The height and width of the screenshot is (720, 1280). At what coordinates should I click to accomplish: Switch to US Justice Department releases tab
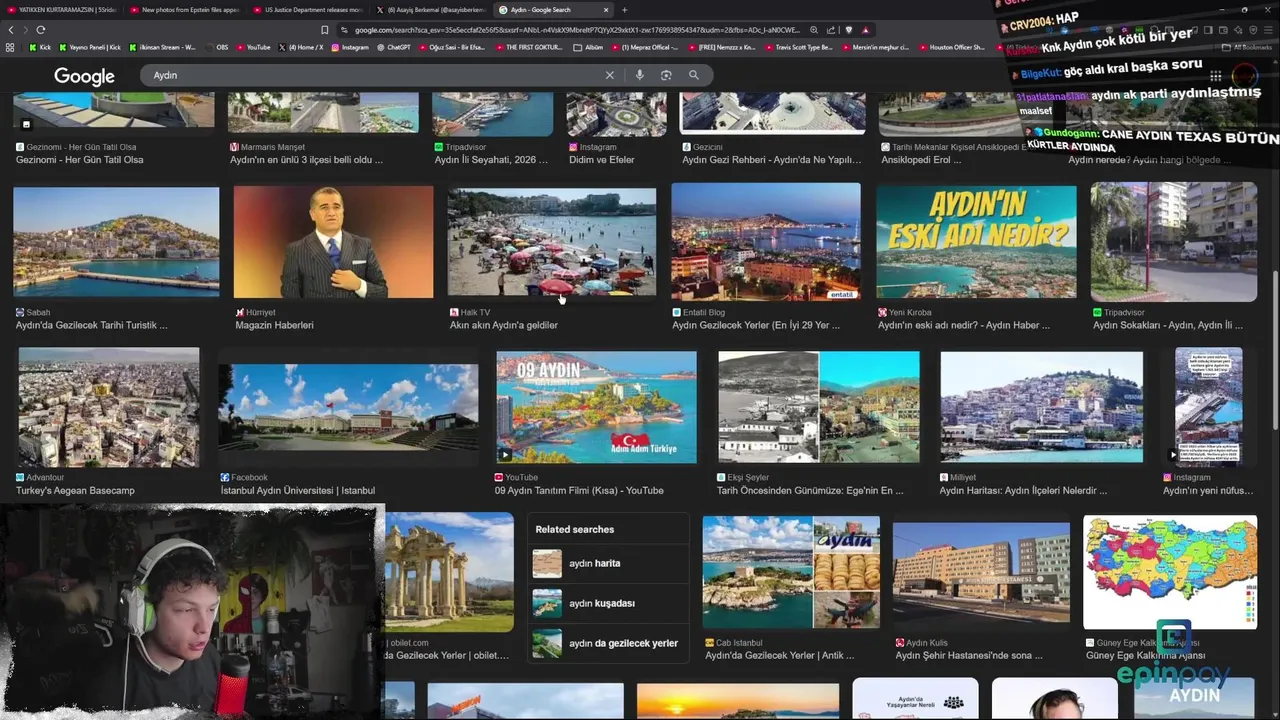click(x=308, y=10)
